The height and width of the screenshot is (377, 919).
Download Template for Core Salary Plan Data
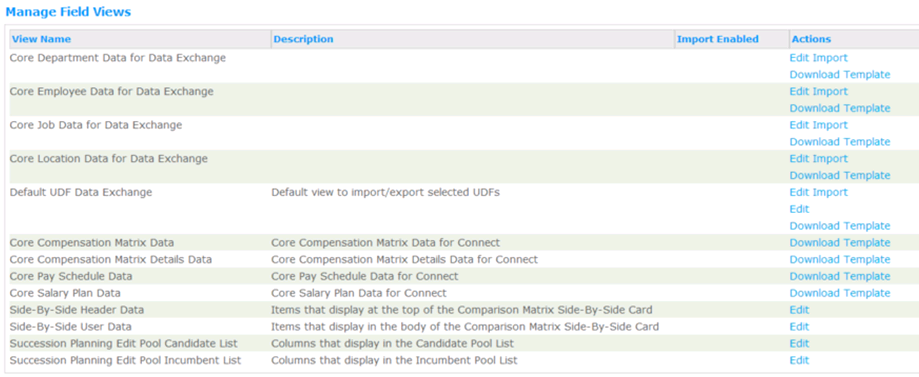[x=839, y=293]
